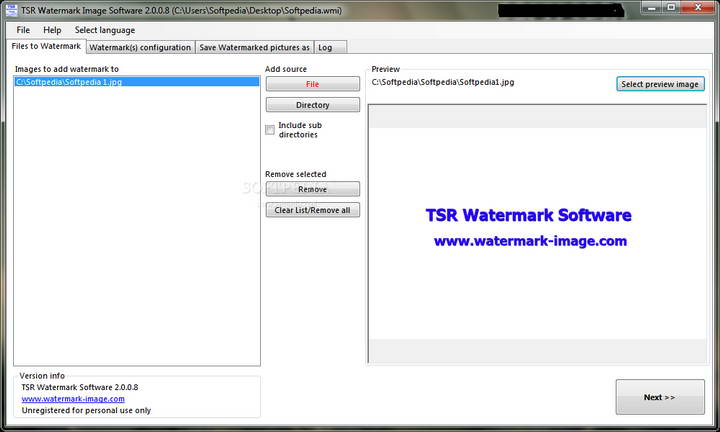Switch to Files to Watermark tab
The width and height of the screenshot is (720, 432).
click(x=46, y=46)
